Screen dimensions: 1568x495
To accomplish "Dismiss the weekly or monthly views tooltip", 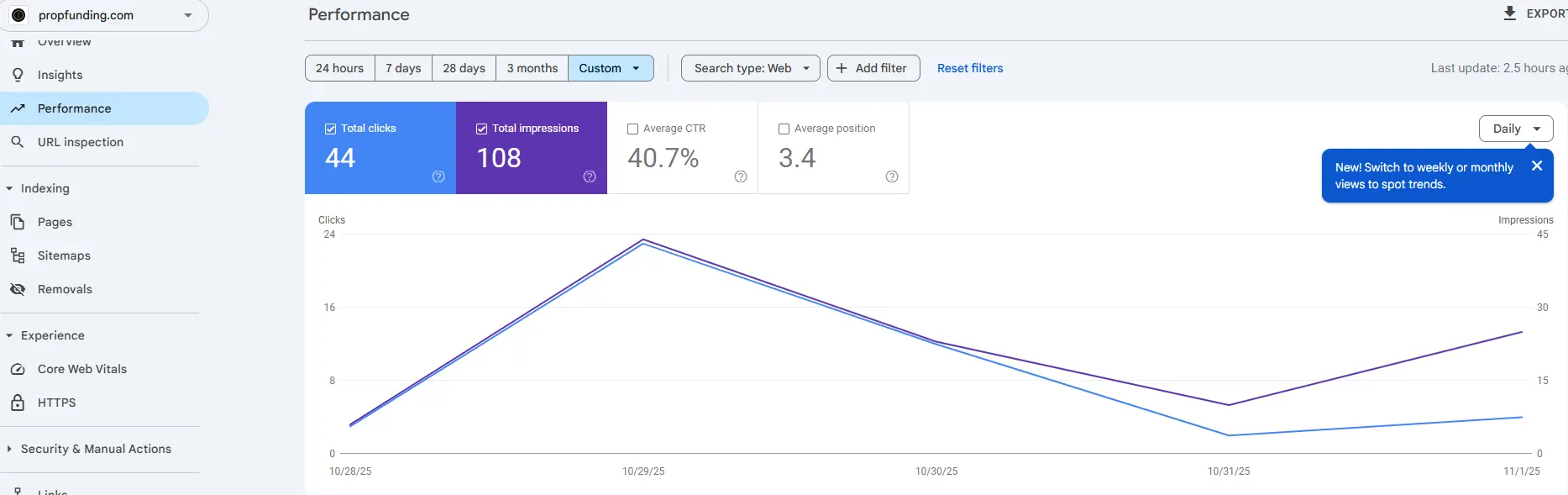I will coord(1537,166).
